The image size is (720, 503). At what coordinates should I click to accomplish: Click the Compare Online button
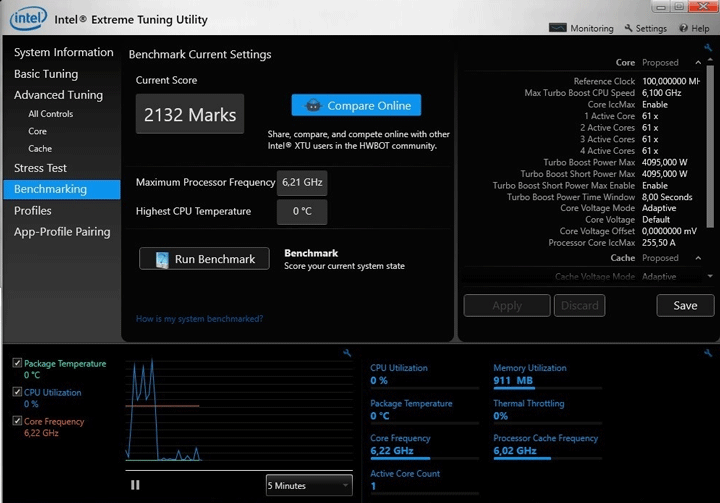[356, 105]
